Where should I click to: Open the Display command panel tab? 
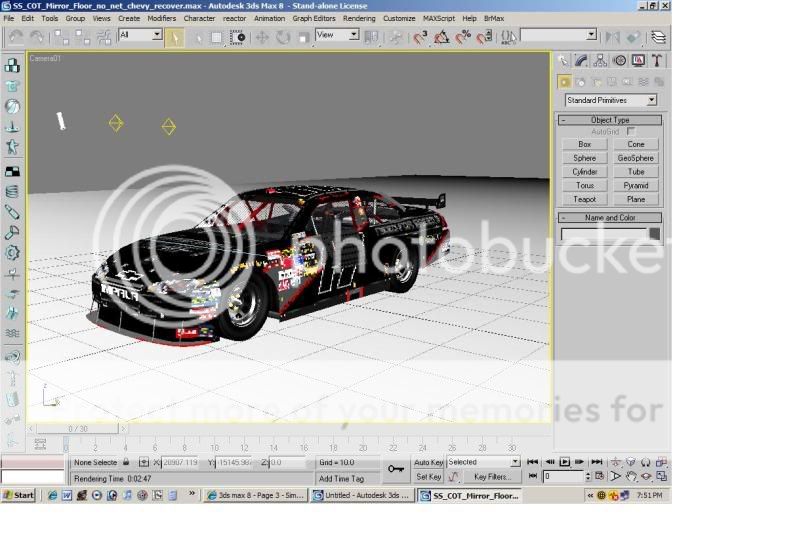pos(638,60)
